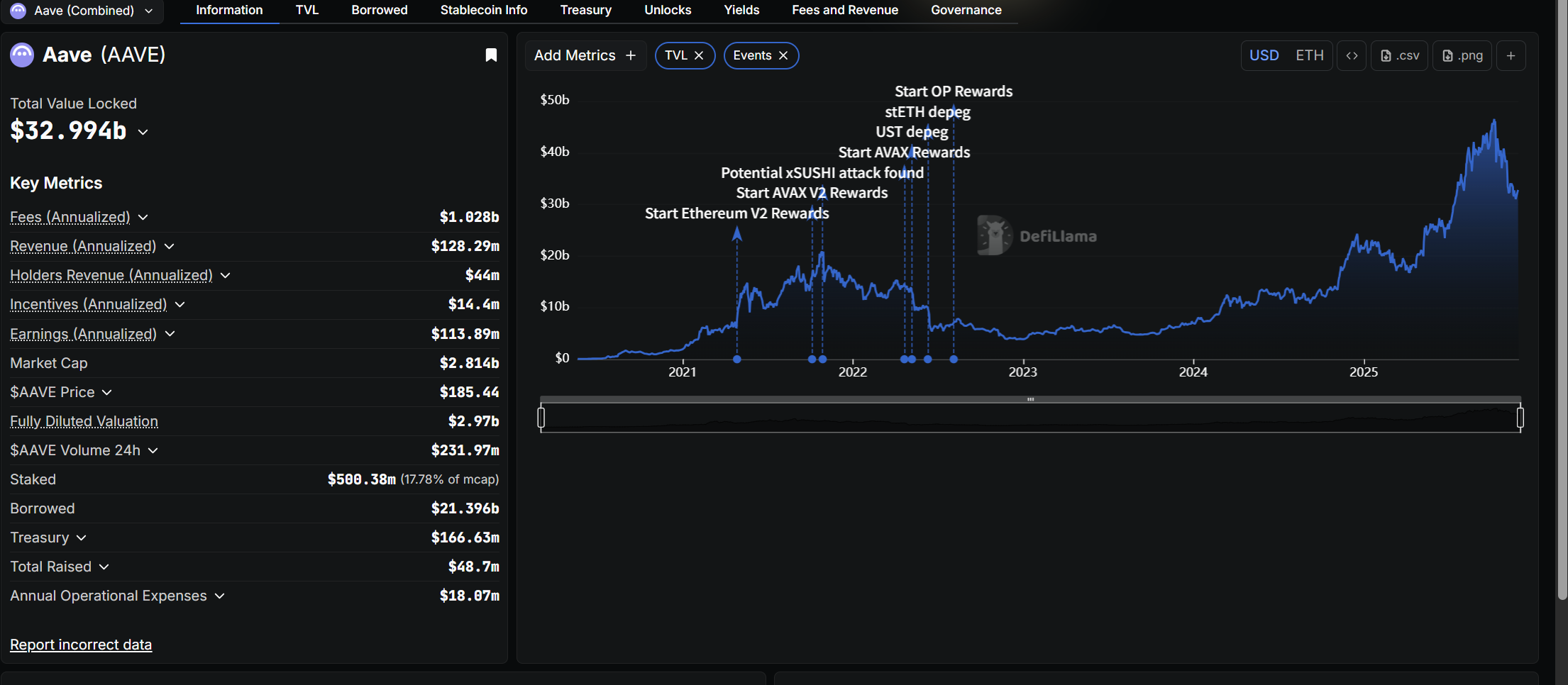1568x685 pixels.
Task: Click Report incorrect data link
Action: pos(81,644)
